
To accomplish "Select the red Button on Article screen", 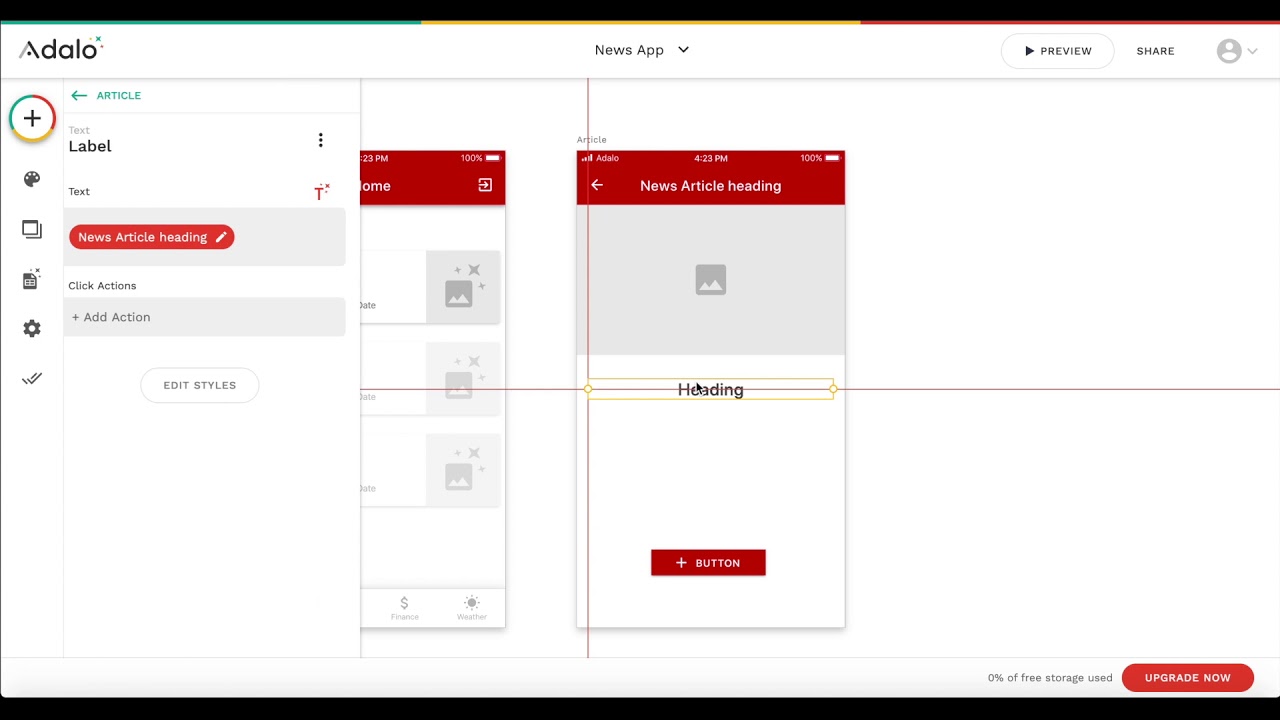I will tap(708, 563).
